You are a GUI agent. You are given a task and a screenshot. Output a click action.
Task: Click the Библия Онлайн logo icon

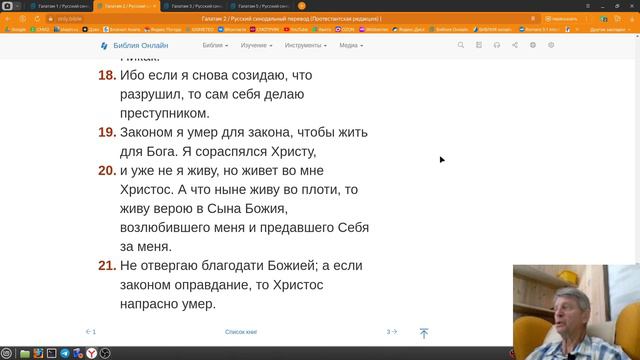point(104,46)
